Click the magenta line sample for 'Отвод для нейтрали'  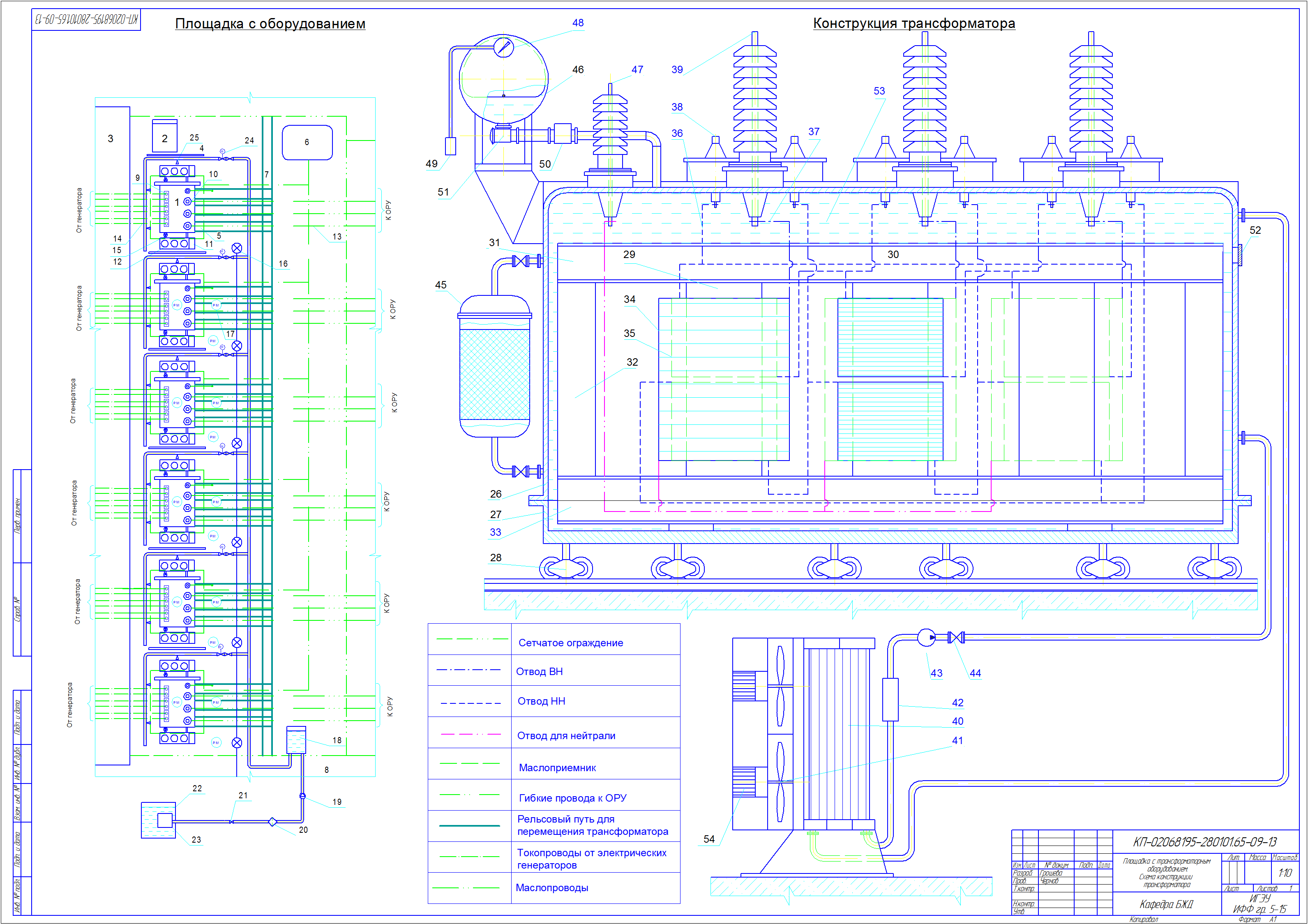pyautogui.click(x=470, y=734)
